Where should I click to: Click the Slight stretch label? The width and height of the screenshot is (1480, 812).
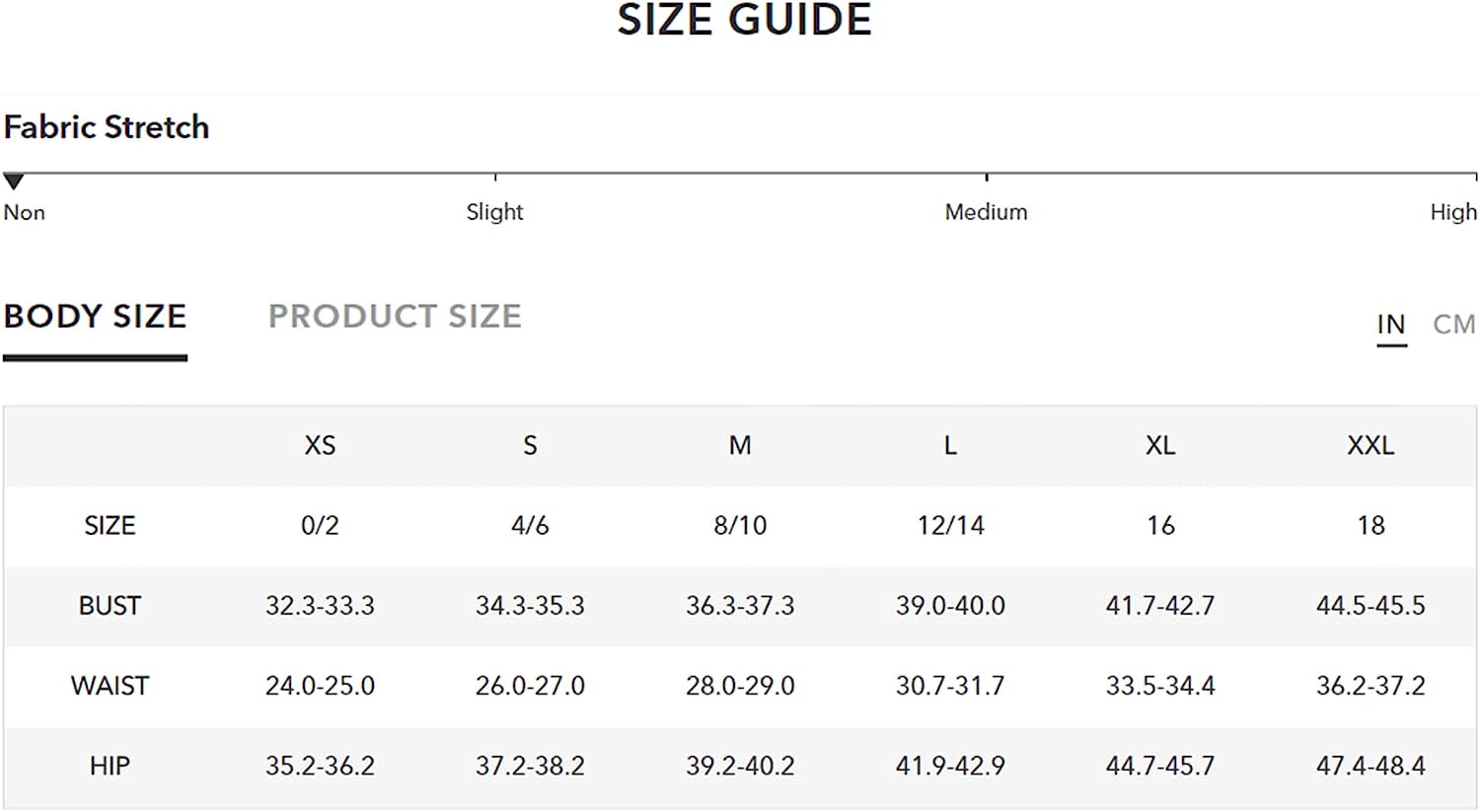pyautogui.click(x=494, y=212)
